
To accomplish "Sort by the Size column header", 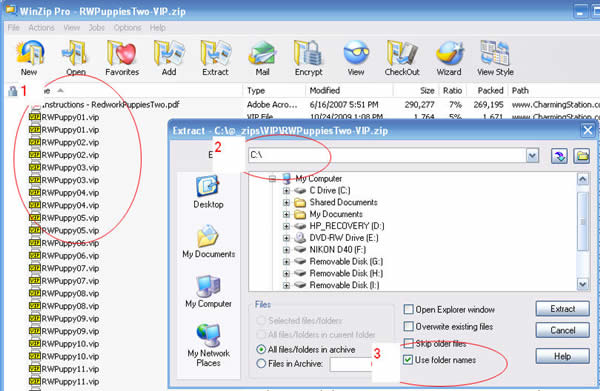I will [416, 91].
